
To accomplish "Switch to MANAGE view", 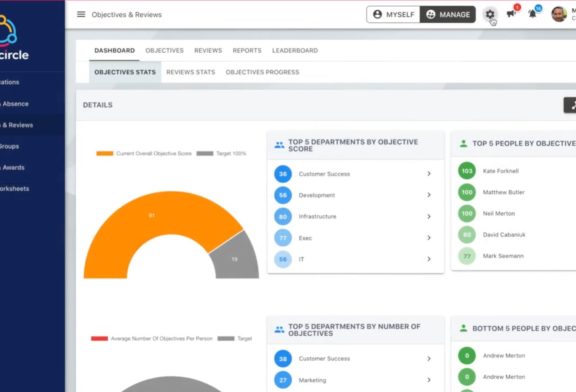I will (x=448, y=14).
